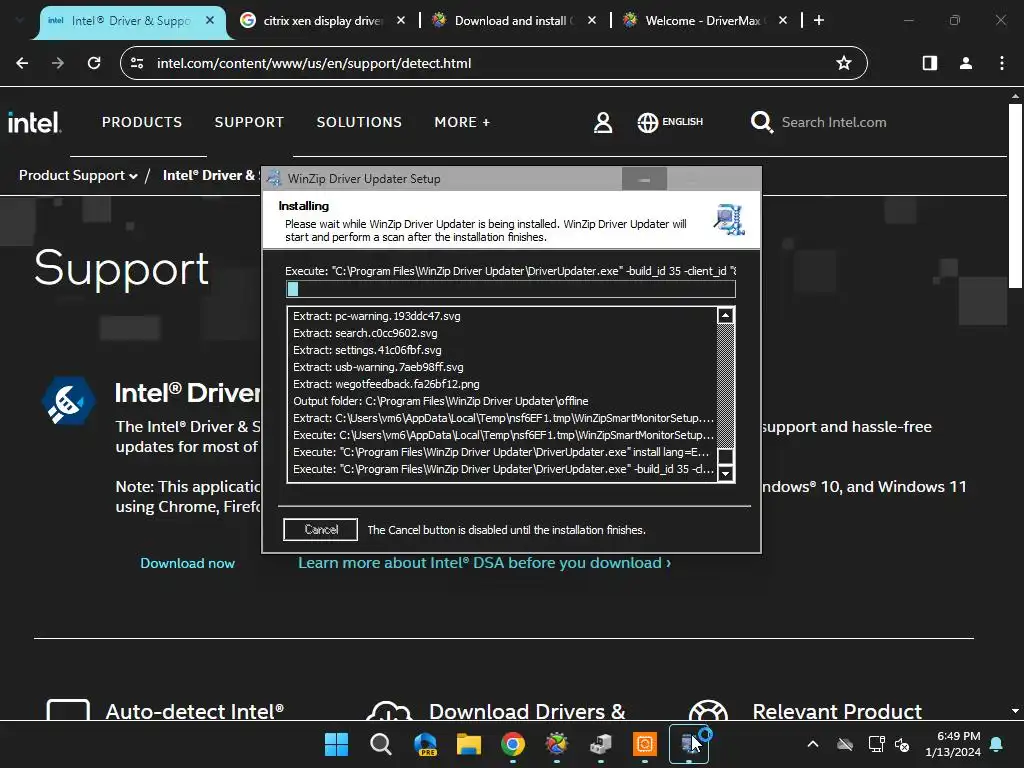Select log line 'Extract: settings.41c06fbf.svg'
Viewport: 1024px width, 768px height.
[x=367, y=350]
